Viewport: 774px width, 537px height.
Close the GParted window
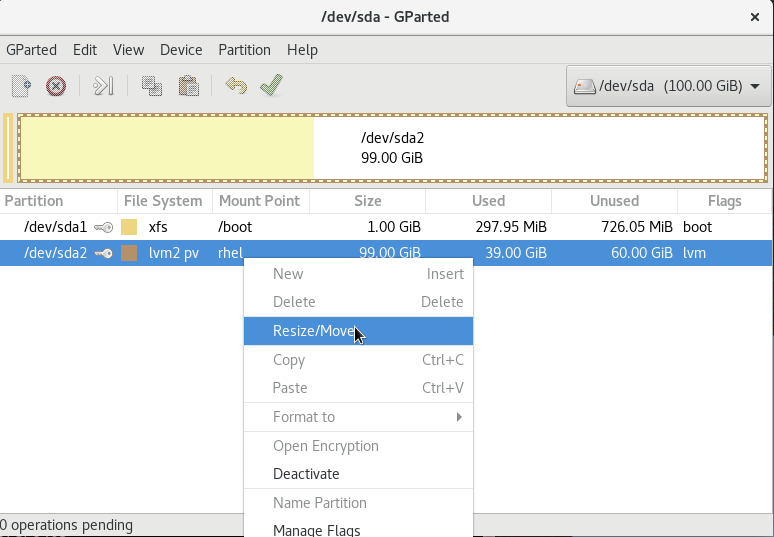click(x=755, y=17)
